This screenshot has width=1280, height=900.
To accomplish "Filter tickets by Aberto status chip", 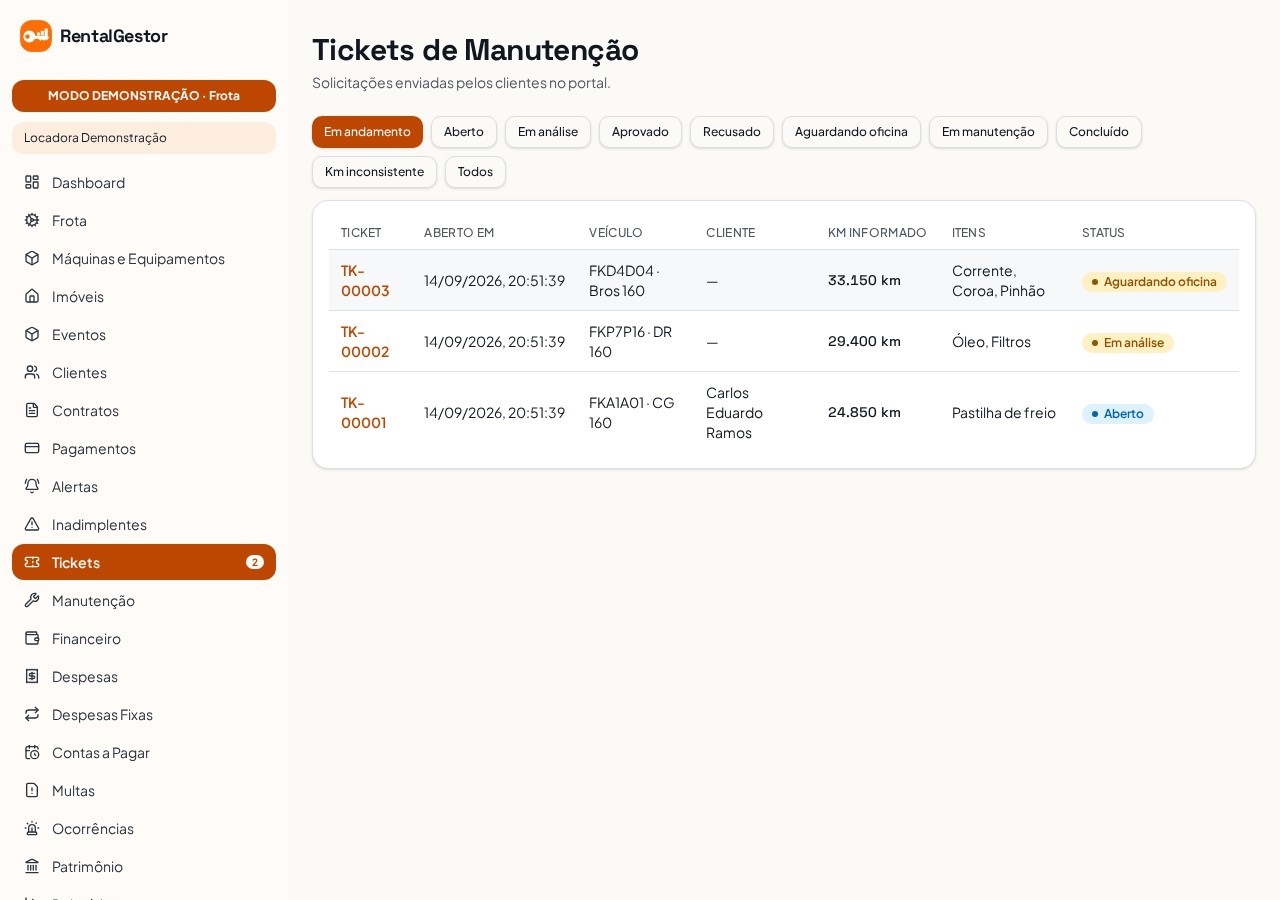I will [464, 132].
